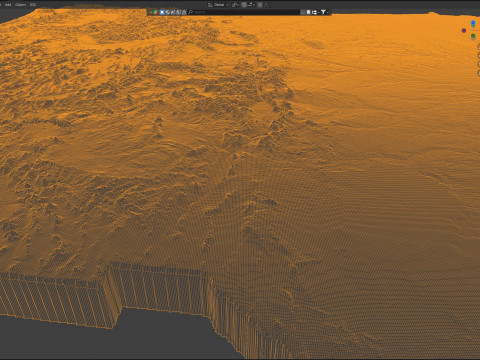Open the Add menu in viewport header
Viewport: 480px width, 360px height.
tap(8, 5)
